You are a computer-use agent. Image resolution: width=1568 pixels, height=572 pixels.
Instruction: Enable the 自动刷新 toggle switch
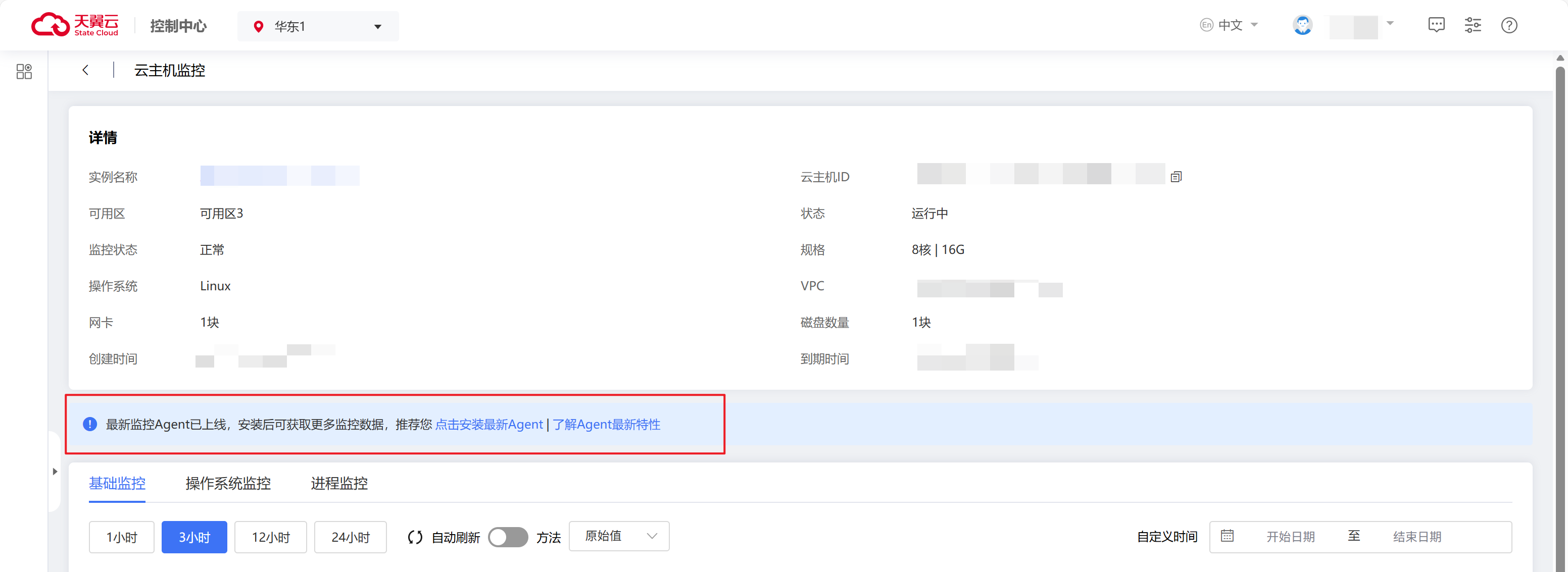coord(508,537)
